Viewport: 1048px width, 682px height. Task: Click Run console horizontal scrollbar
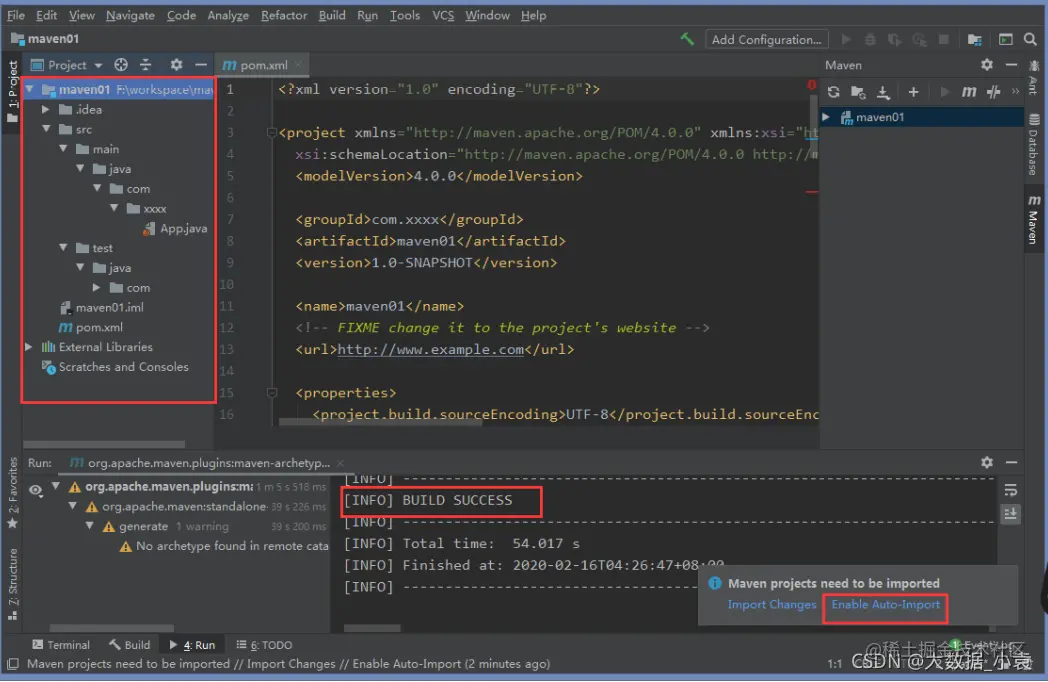(372, 629)
